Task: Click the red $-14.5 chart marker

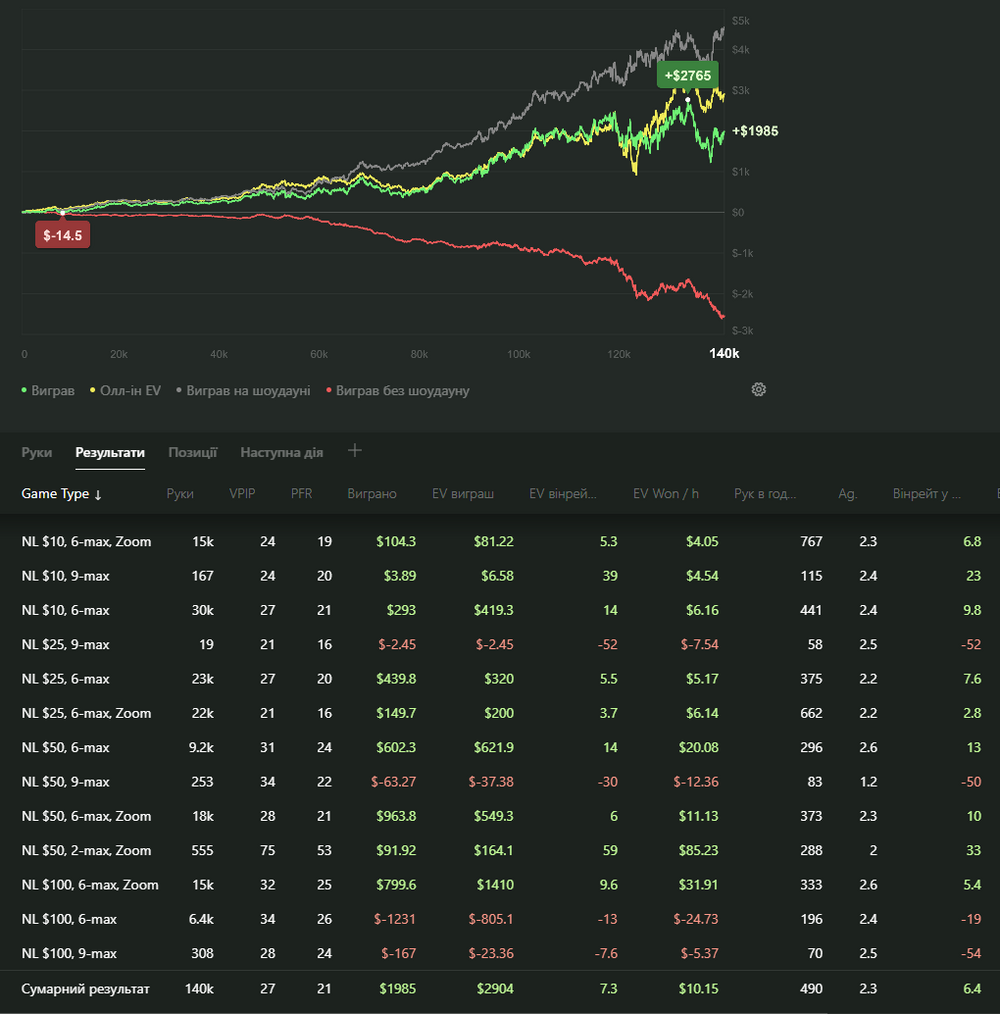Action: click(x=63, y=235)
